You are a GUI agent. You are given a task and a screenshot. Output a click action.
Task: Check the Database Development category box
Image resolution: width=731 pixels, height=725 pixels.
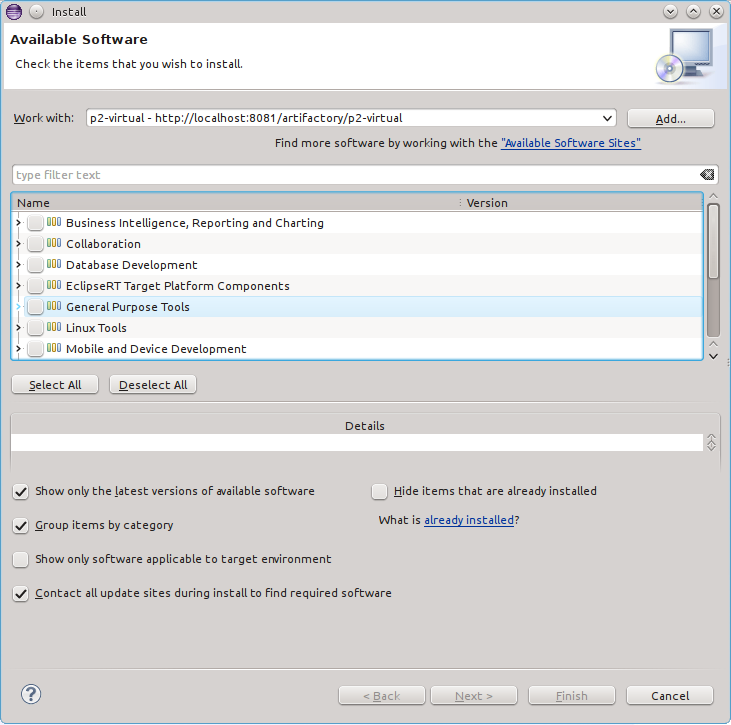point(35,265)
